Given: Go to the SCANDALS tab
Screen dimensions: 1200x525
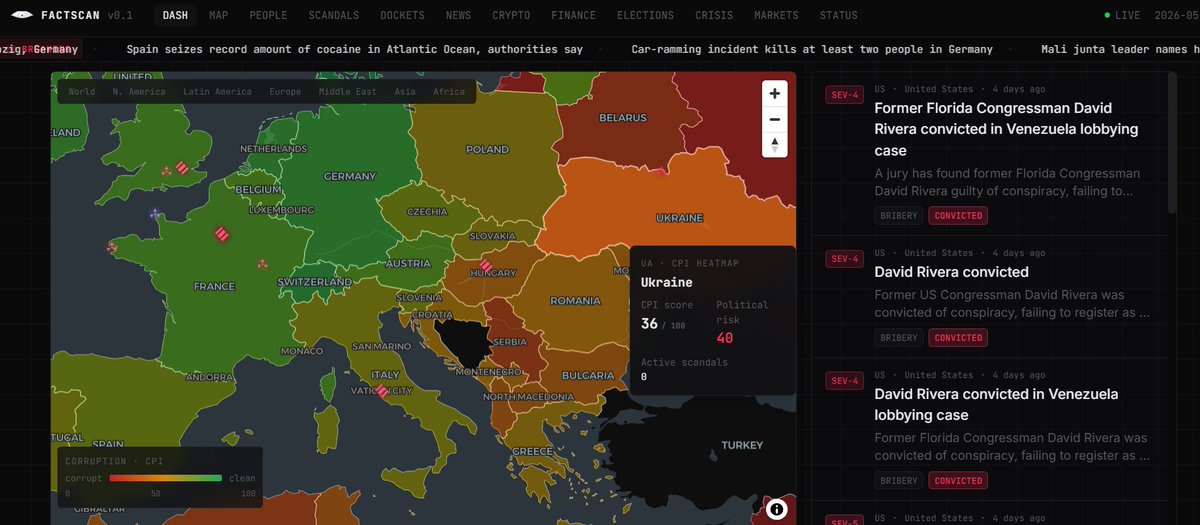Looking at the screenshot, I should click(x=334, y=16).
